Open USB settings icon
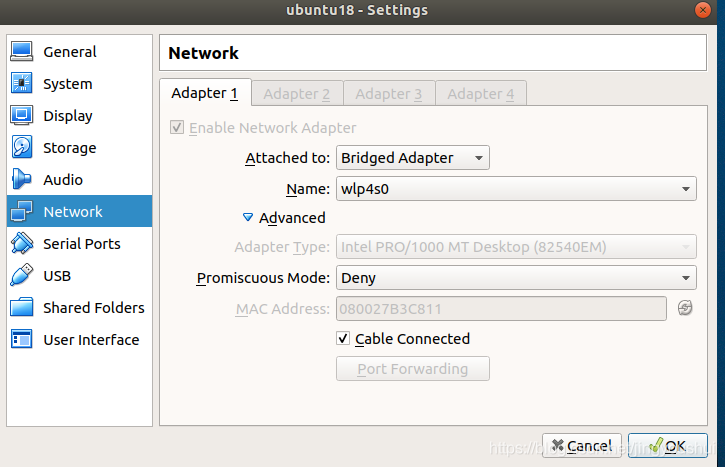Viewport: 725px width, 467px height. 22,276
